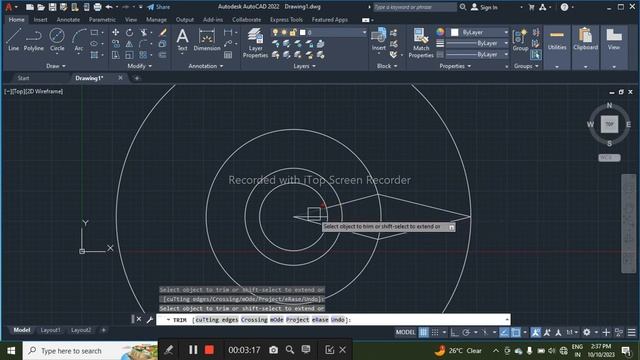The image size is (640, 360).
Task: Open Layer Properties manager
Action: (x=255, y=42)
